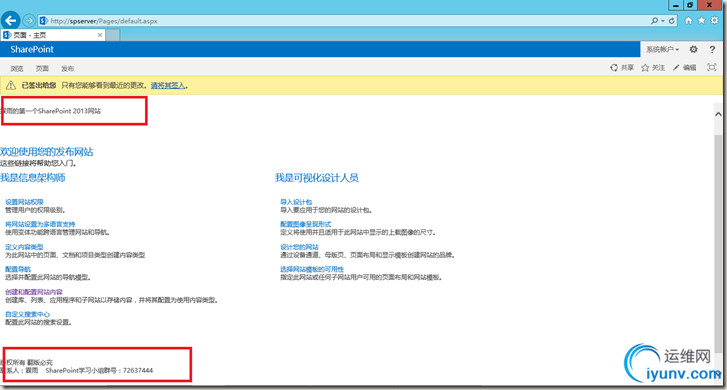Click the 请将其签入 check-in link
Image resolution: width=727 pixels, height=390 pixels.
168,85
